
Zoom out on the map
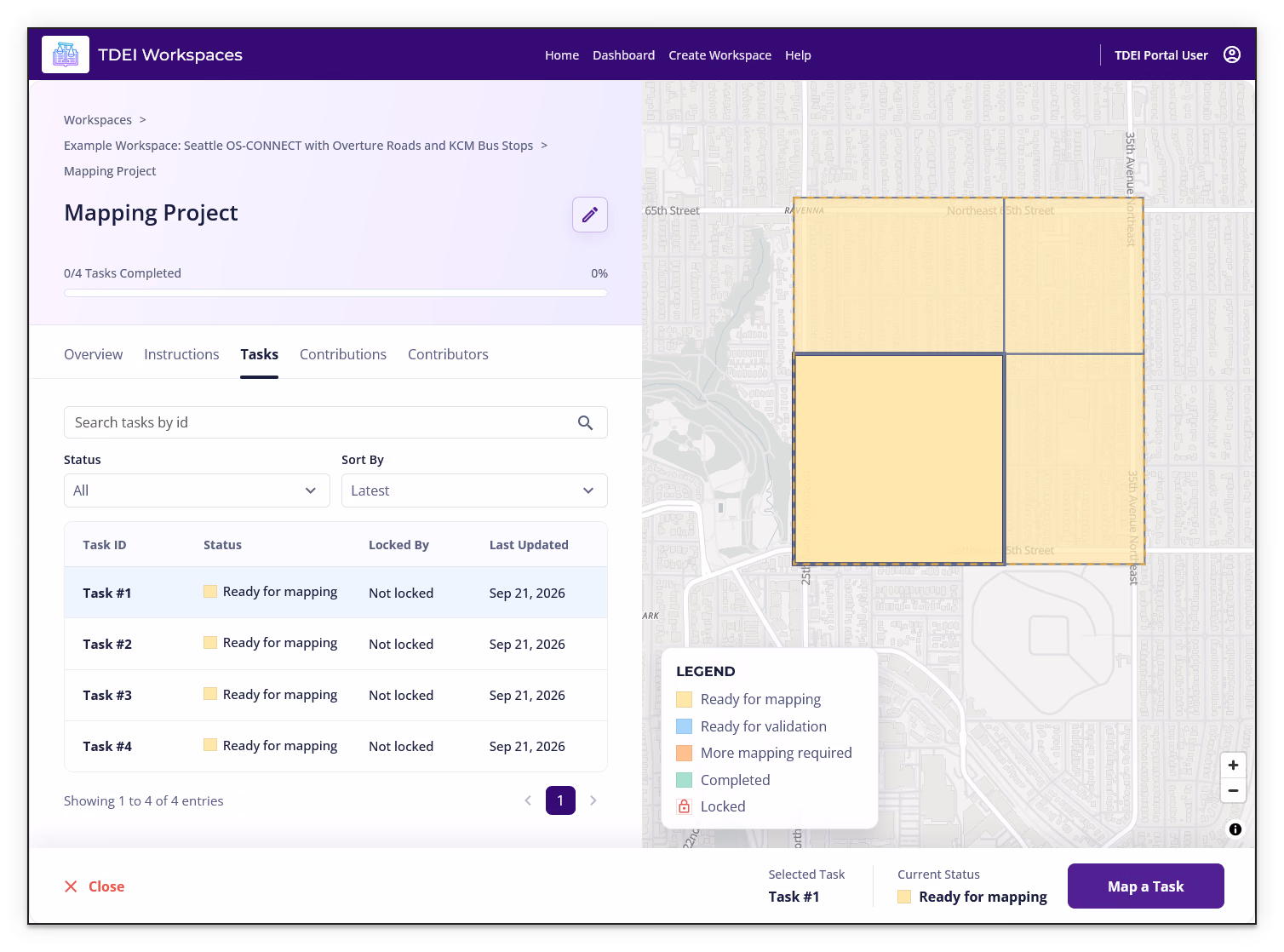1233,790
